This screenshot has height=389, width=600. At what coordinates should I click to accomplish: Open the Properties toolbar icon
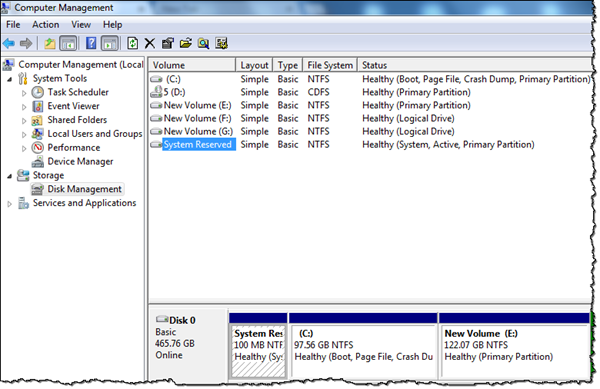pos(168,43)
